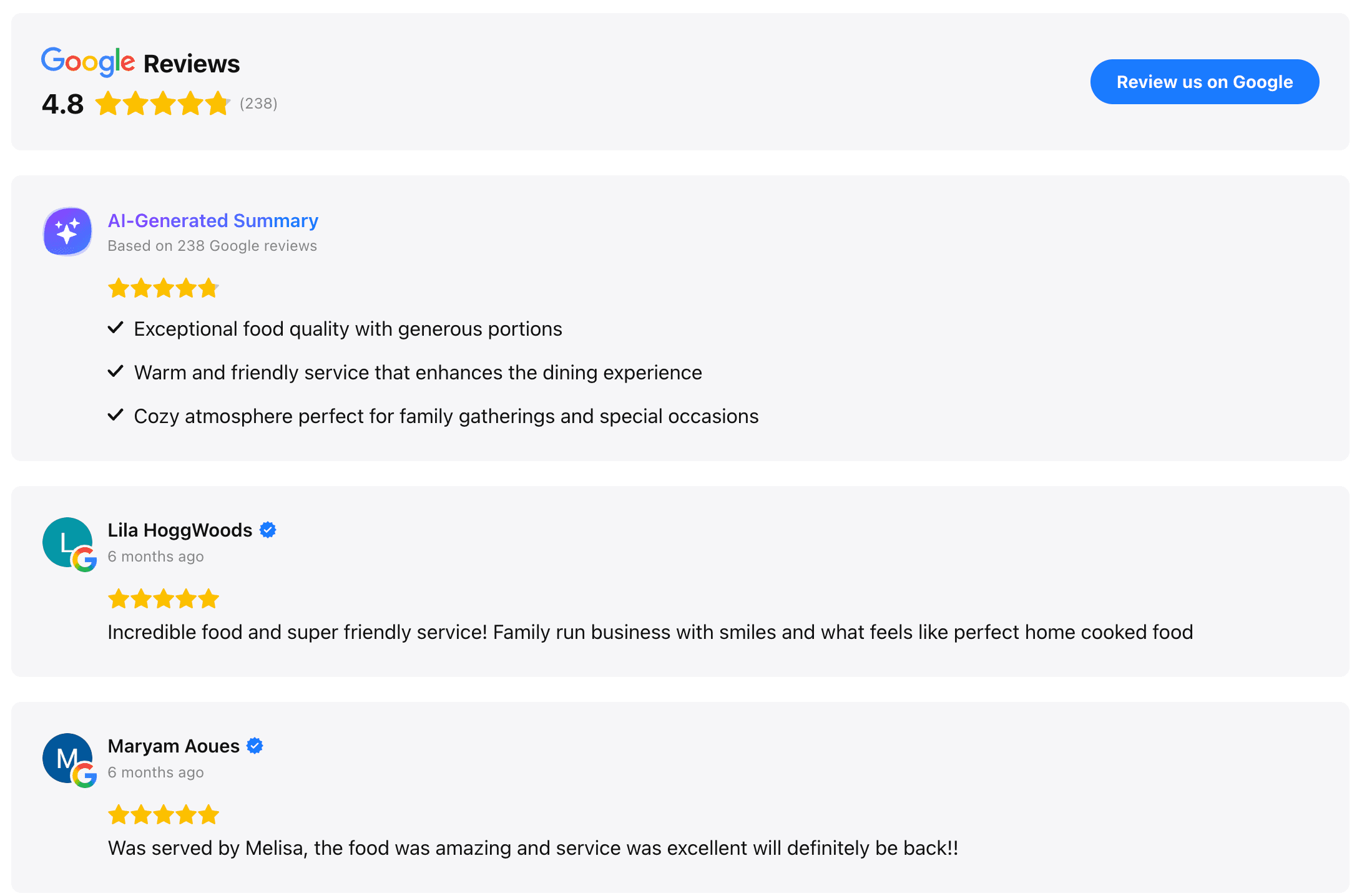The width and height of the screenshot is (1372, 896).
Task: Select the first star under the AI summary
Action: pos(119,288)
